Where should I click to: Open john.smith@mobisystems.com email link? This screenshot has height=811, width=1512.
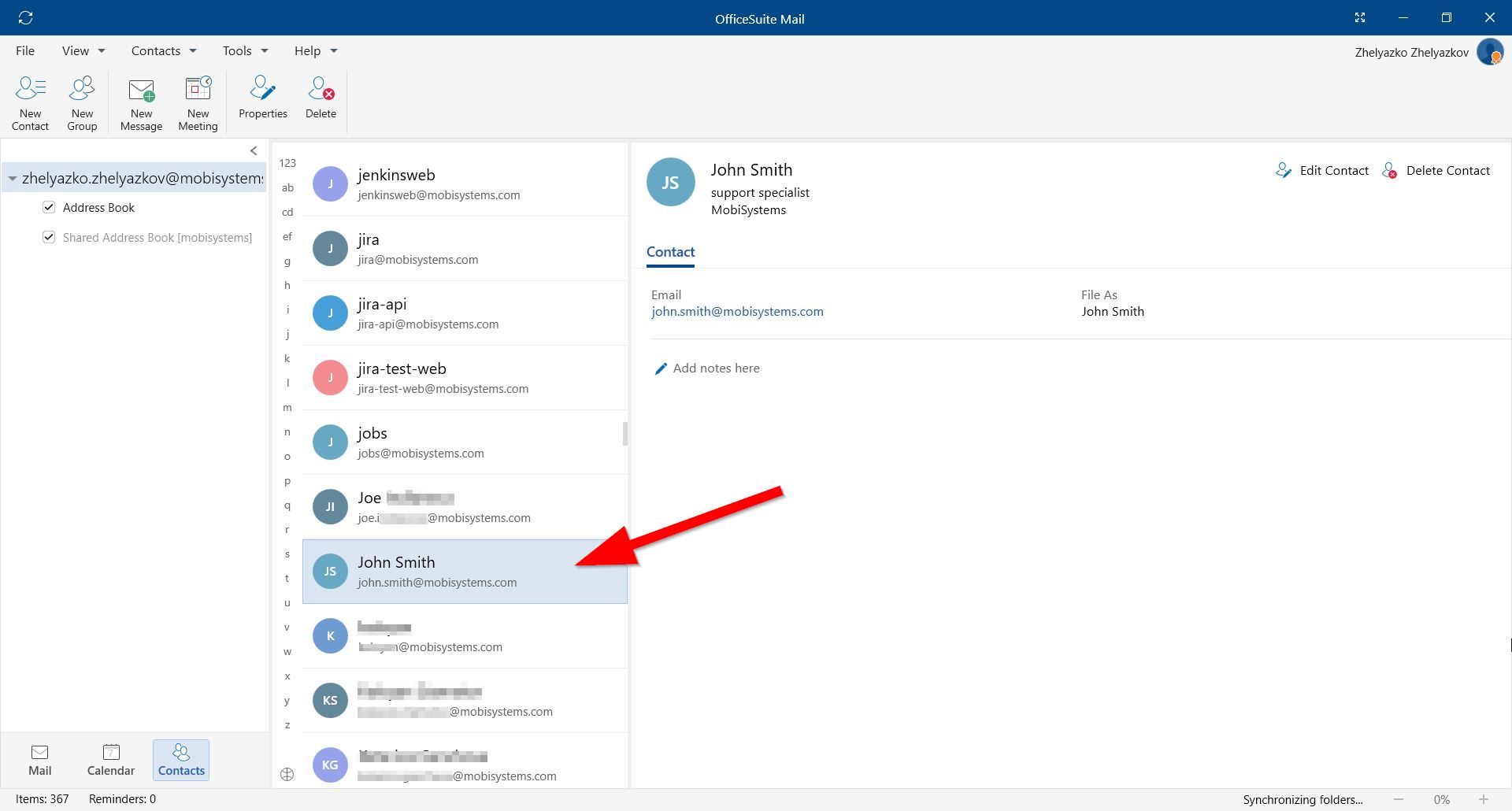pos(737,311)
